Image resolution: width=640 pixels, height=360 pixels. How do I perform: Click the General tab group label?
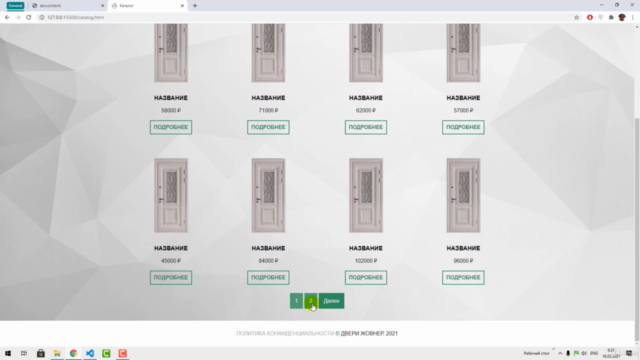click(15, 6)
